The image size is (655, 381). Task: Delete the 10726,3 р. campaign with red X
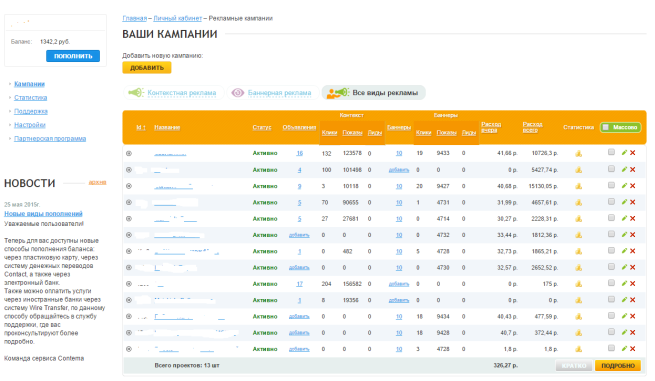click(x=633, y=153)
